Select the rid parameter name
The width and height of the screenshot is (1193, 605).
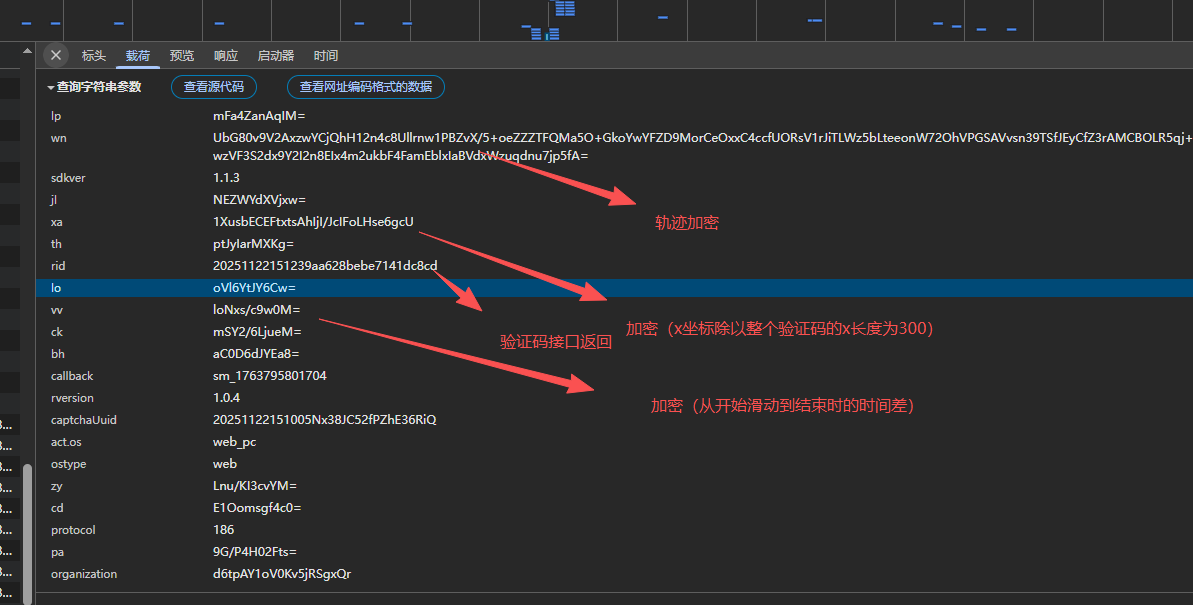coord(58,266)
